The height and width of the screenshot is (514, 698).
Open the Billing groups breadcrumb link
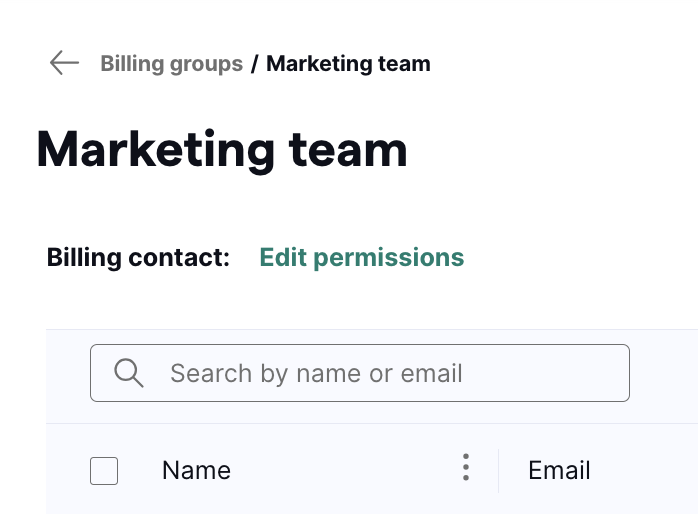[171, 64]
